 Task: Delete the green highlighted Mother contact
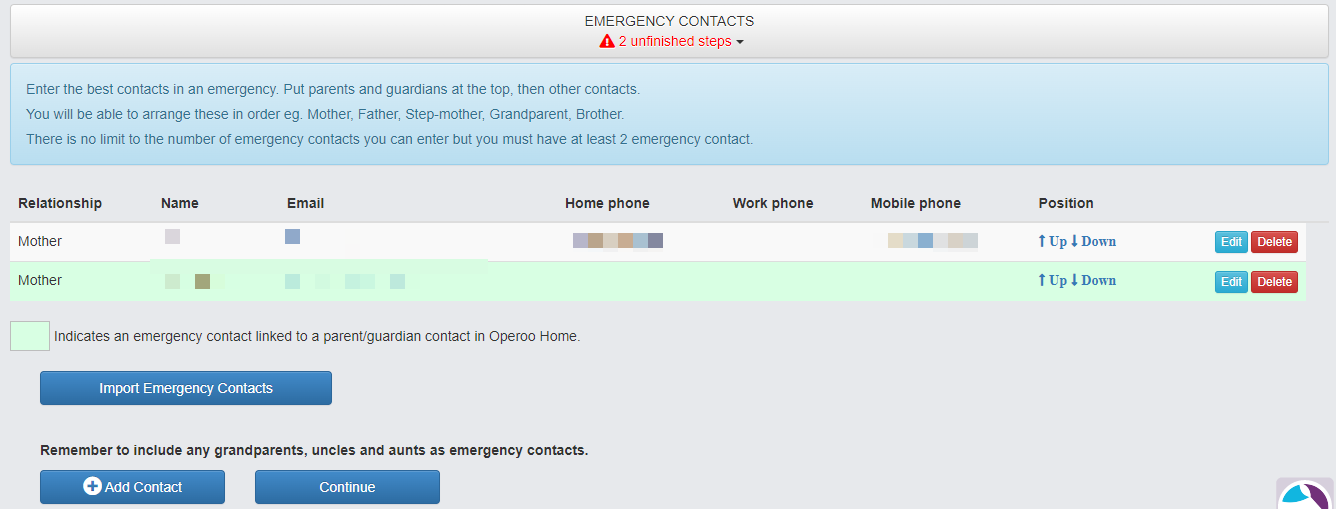click(x=1274, y=282)
